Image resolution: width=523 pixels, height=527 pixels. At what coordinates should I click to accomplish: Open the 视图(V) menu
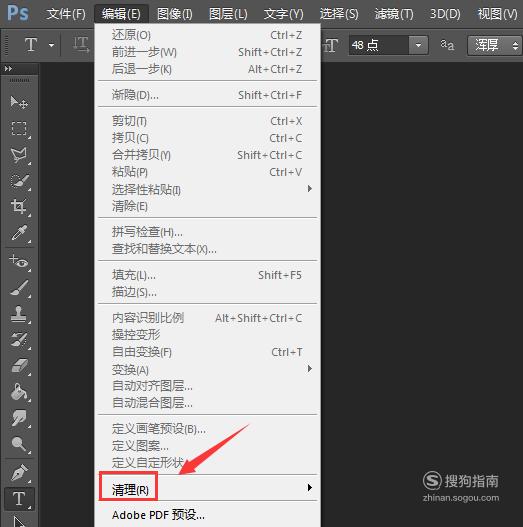click(x=497, y=14)
